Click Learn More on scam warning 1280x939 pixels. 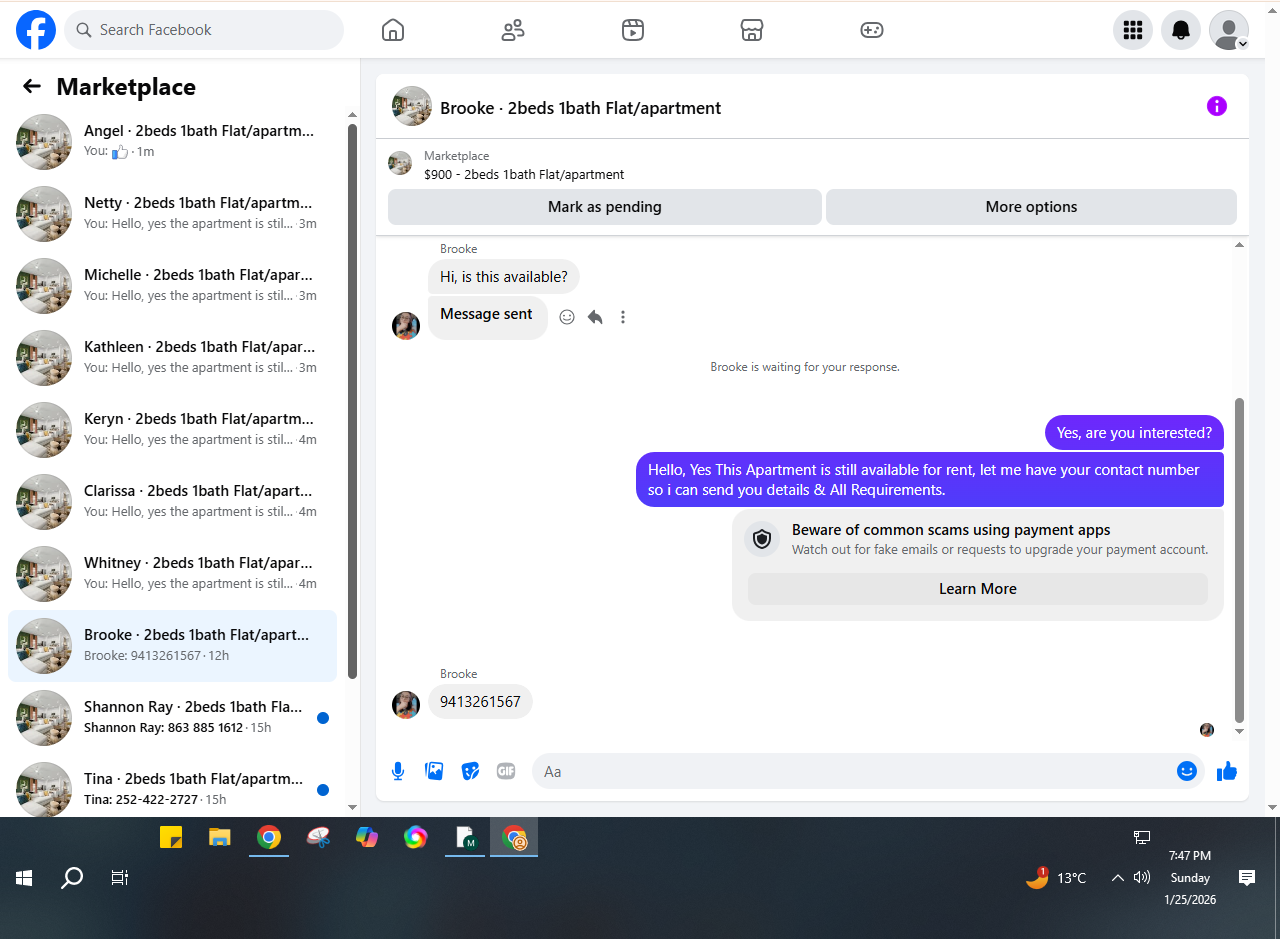[978, 589]
